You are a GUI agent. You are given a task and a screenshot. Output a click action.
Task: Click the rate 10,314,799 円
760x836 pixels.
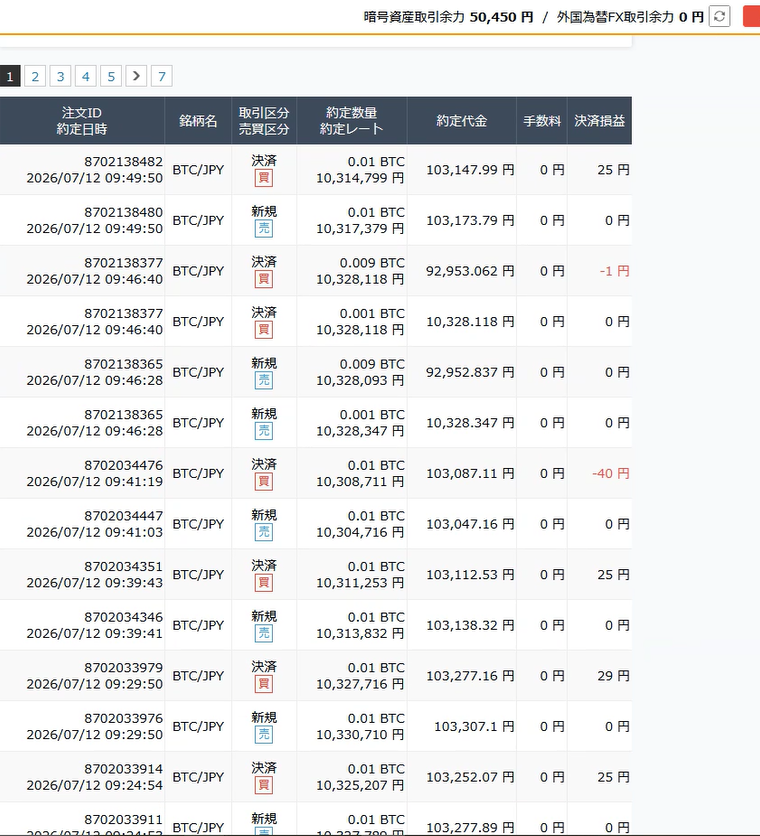tap(360, 178)
